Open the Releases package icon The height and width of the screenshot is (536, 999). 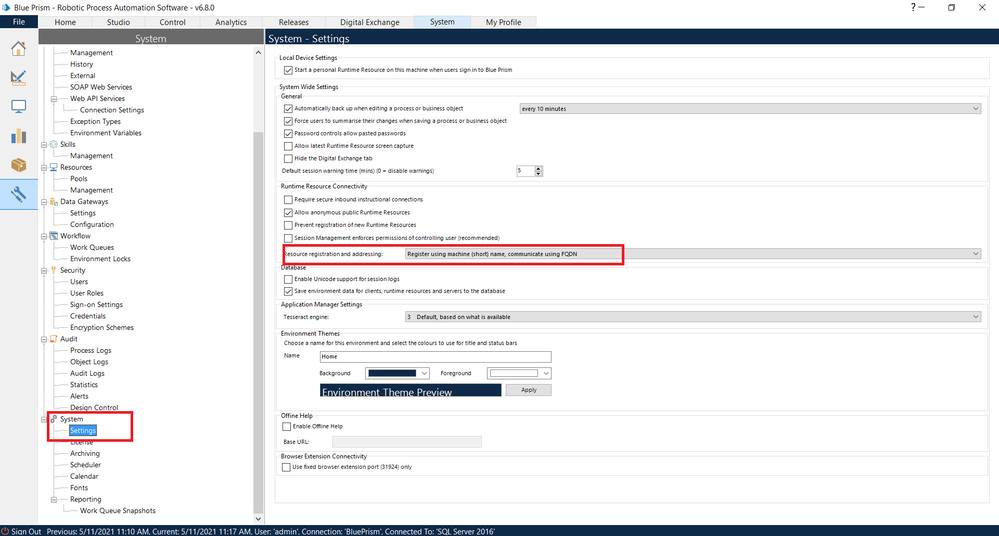click(x=18, y=165)
